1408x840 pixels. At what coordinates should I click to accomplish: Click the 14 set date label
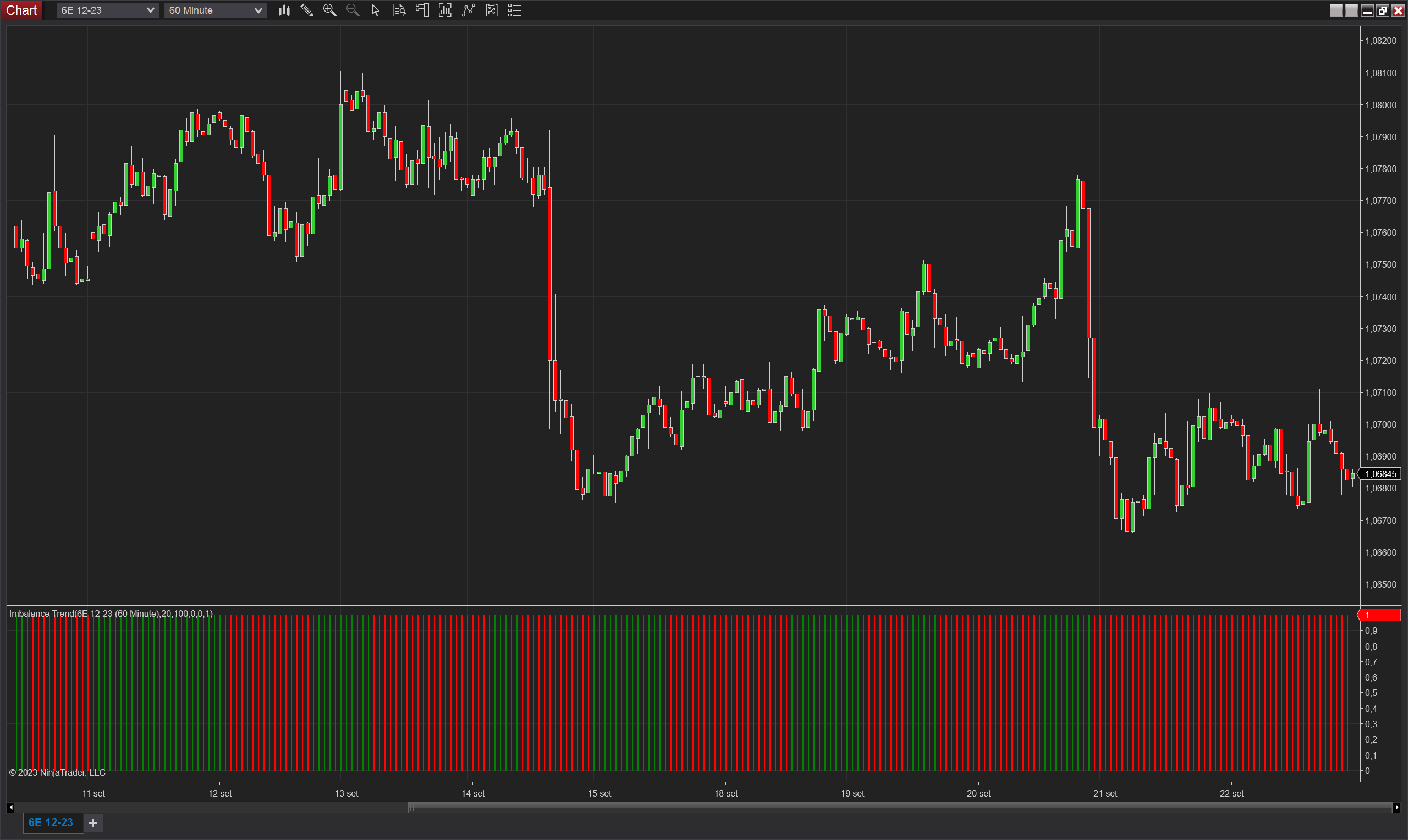tap(473, 793)
